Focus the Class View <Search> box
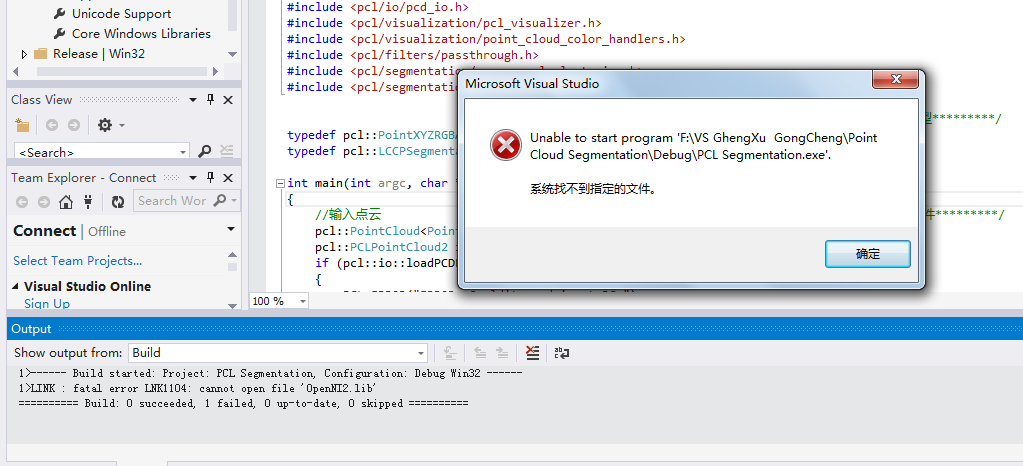Screen dimensions: 1023x466 pyautogui.click(x=96, y=151)
